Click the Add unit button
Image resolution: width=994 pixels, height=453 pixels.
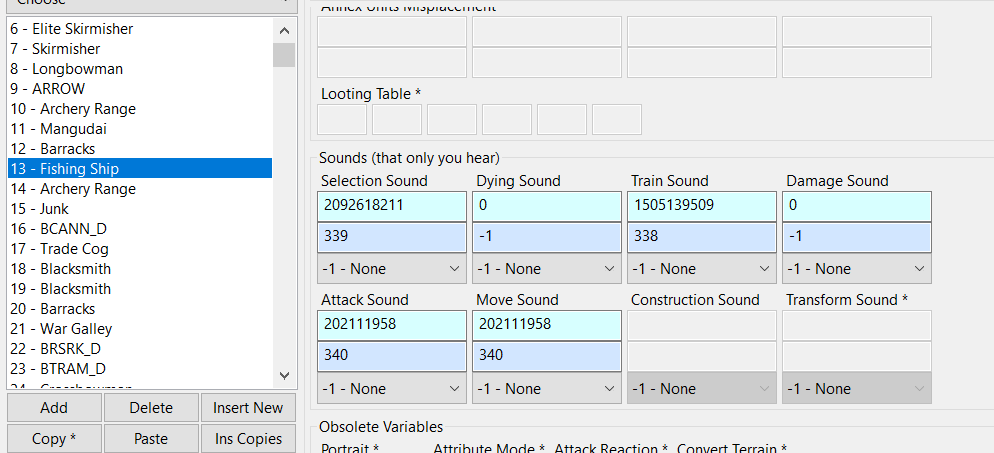point(54,408)
